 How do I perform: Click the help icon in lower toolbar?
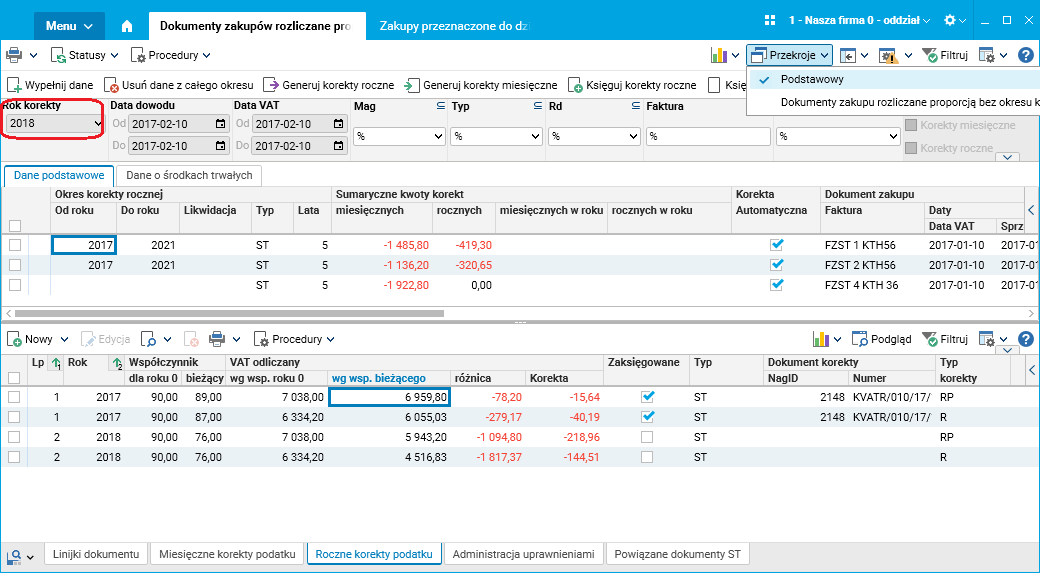point(1025,339)
